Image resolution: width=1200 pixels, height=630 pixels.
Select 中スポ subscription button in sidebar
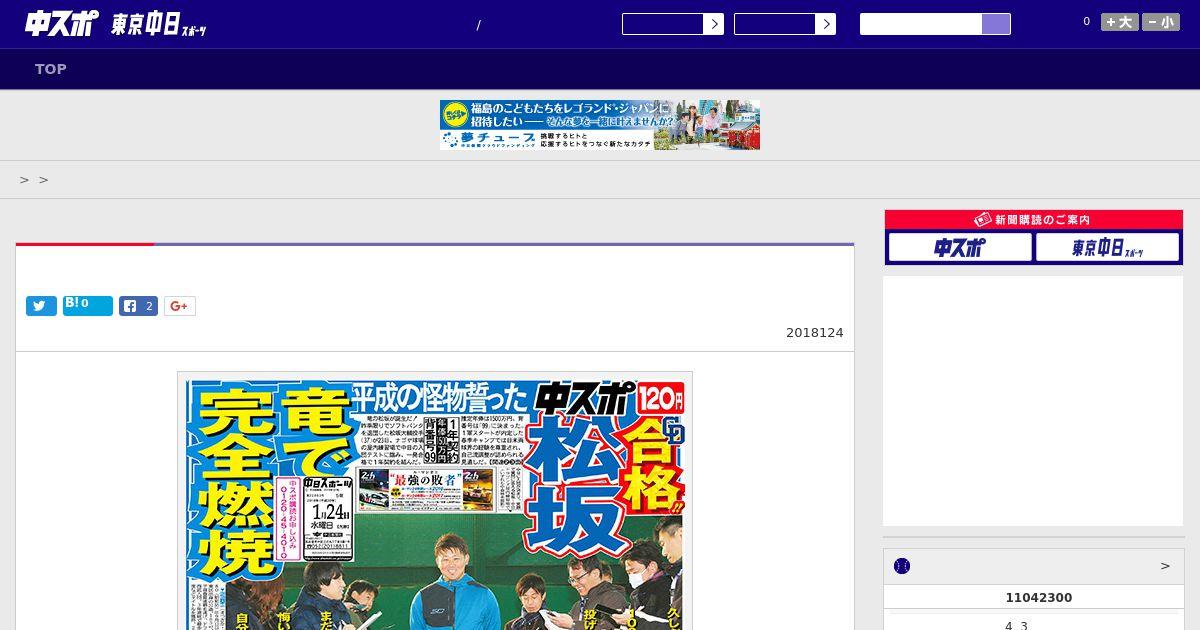[960, 247]
